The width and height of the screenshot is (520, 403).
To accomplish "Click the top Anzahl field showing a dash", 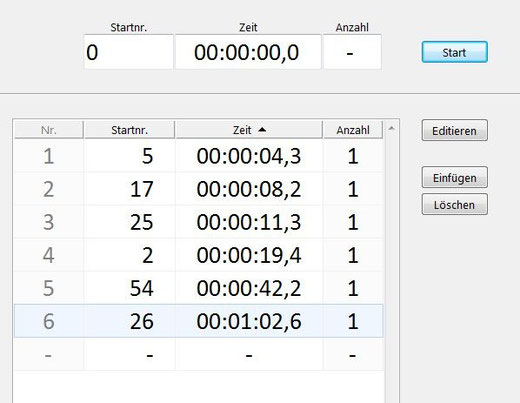I will click(352, 52).
